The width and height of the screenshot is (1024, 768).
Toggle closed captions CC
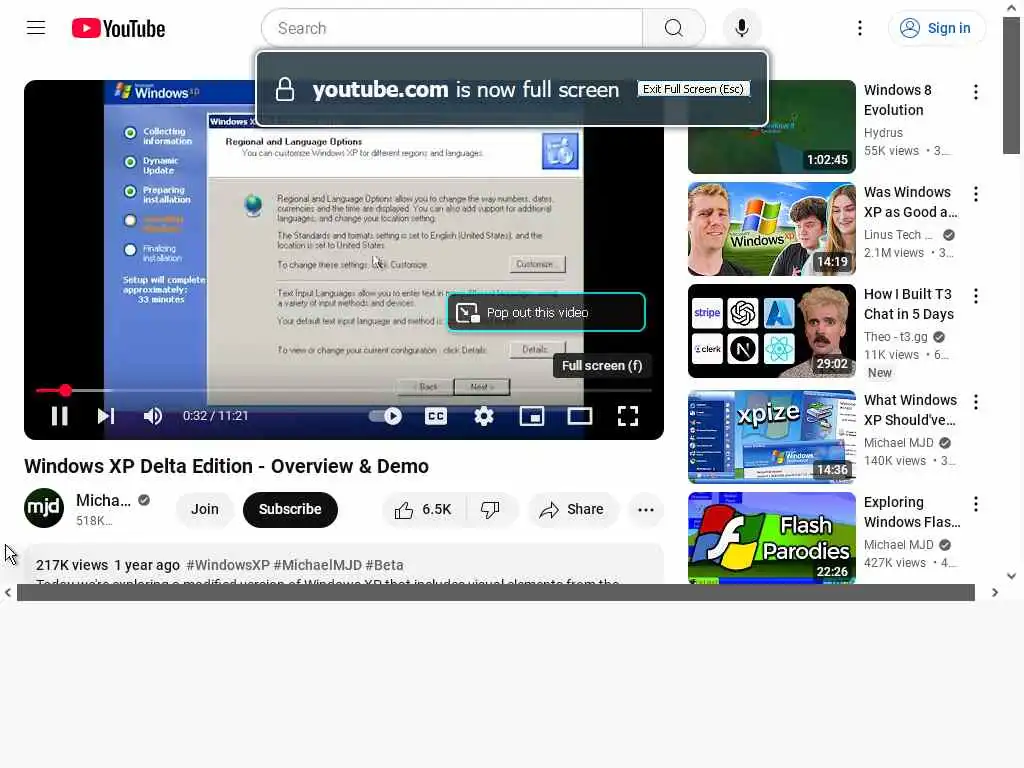(x=436, y=416)
